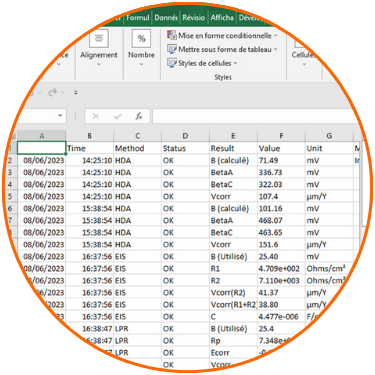
Task: Click the insert function fx icon
Action: (139, 116)
